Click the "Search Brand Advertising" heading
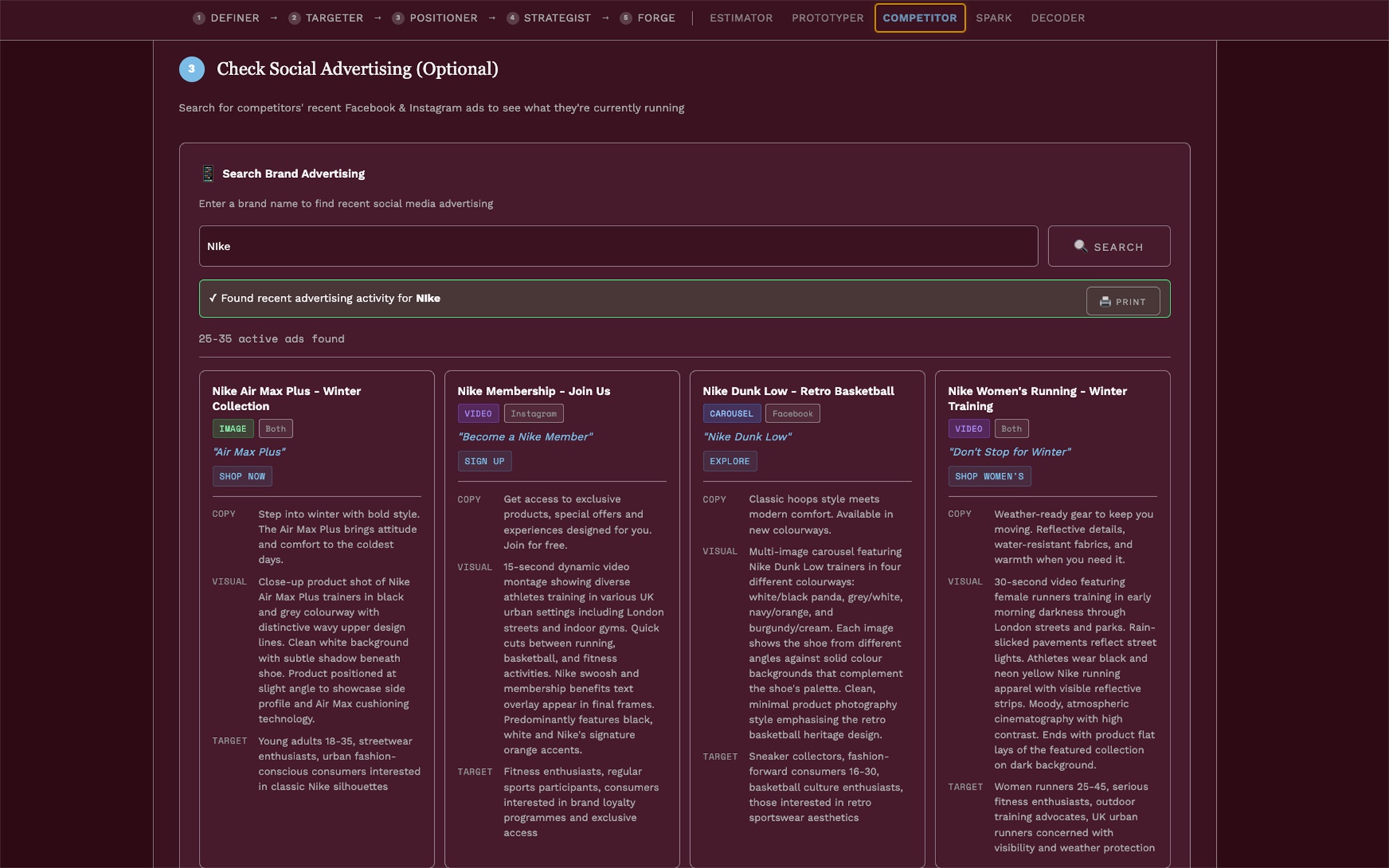Screen dimensions: 1389x868 pos(294,174)
